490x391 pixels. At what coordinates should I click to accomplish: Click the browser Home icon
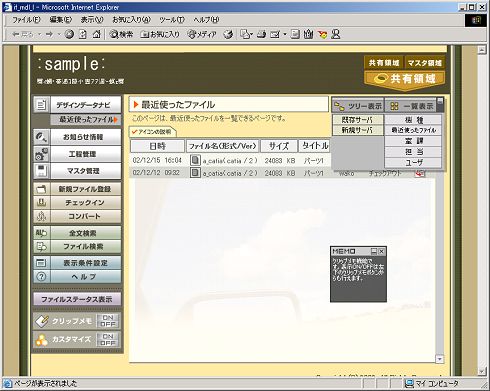[96, 34]
